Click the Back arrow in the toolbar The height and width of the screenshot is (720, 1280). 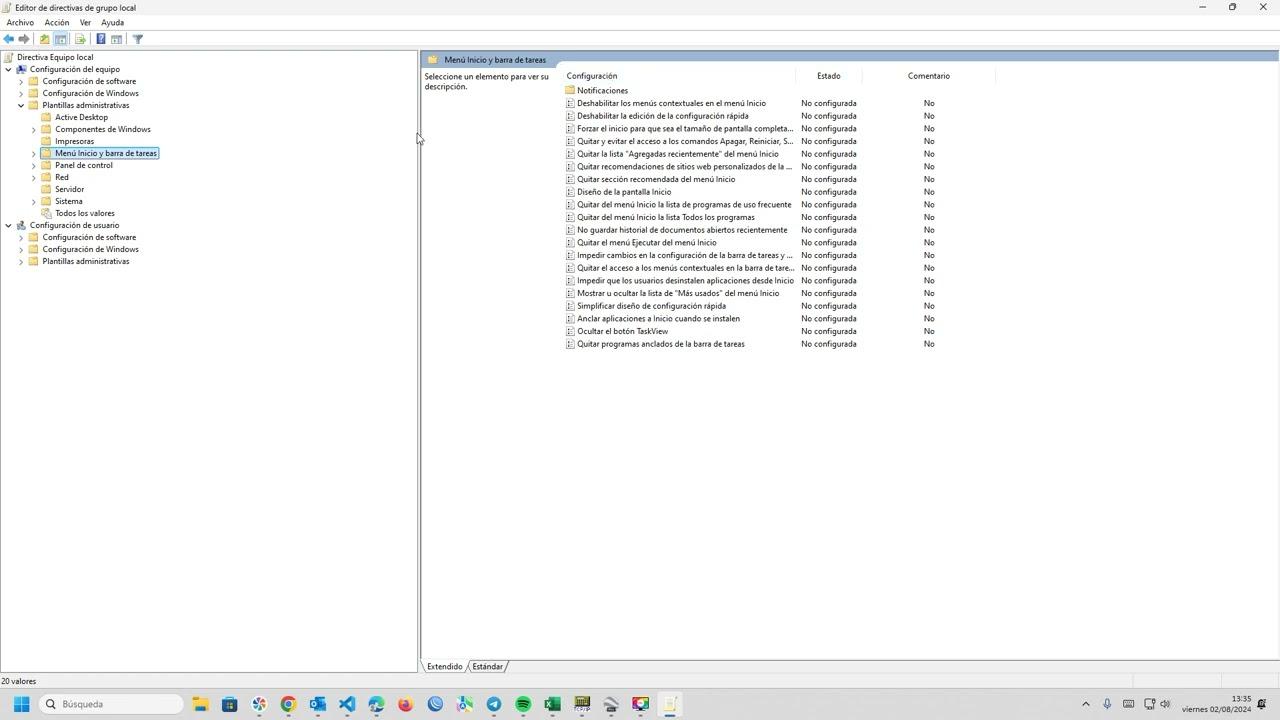pos(9,39)
